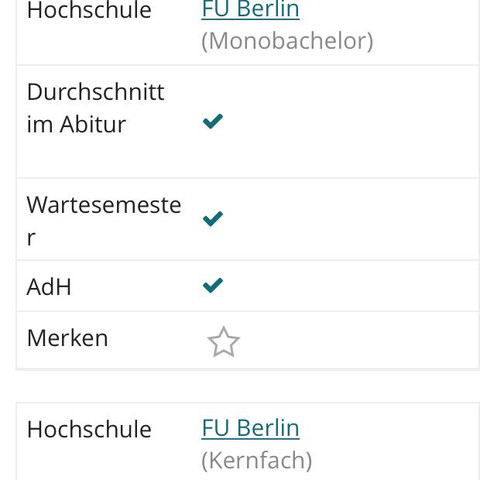Select the (Kernfach) text
The height and width of the screenshot is (480, 480).
tap(257, 461)
